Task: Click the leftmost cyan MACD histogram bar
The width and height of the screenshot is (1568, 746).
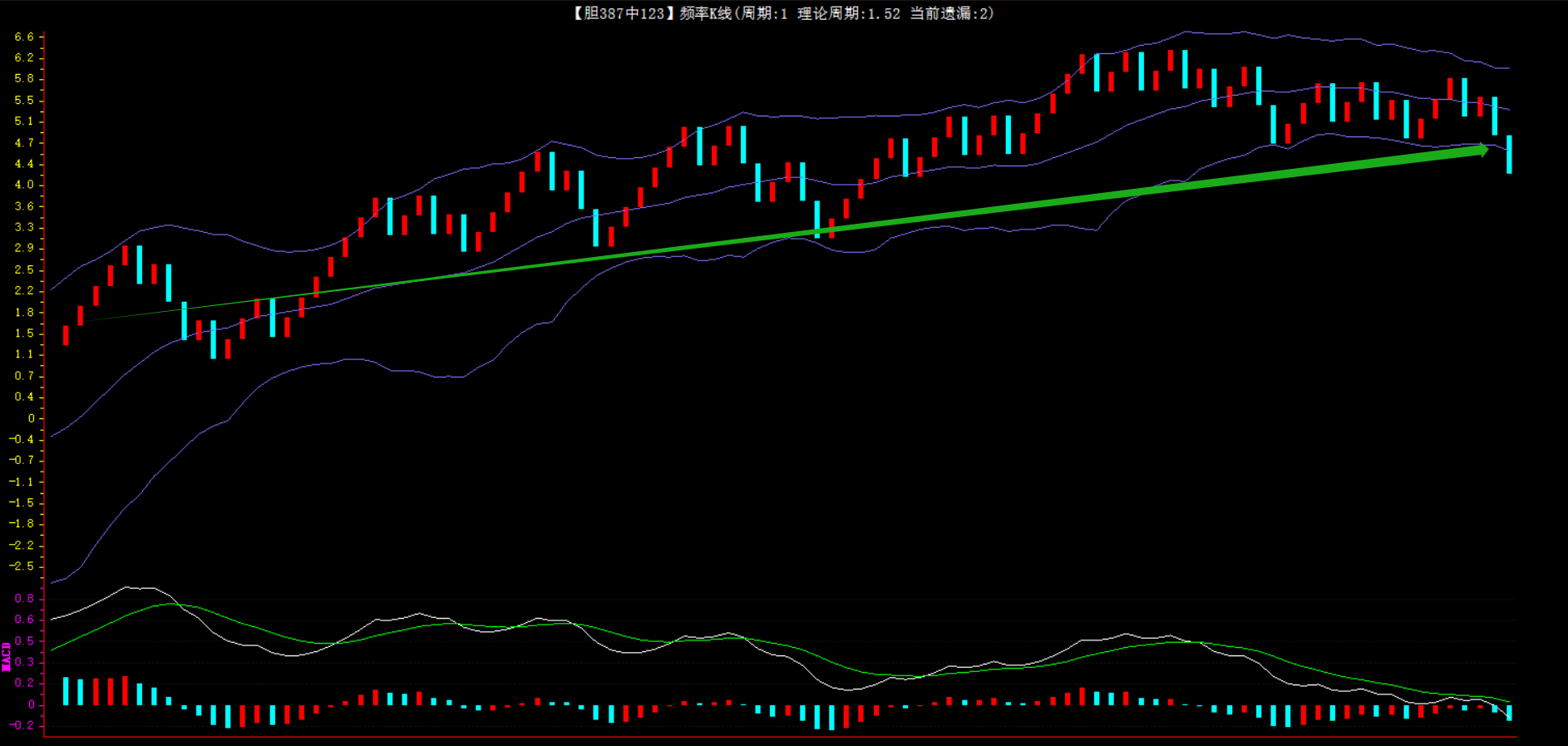Action: point(66,691)
